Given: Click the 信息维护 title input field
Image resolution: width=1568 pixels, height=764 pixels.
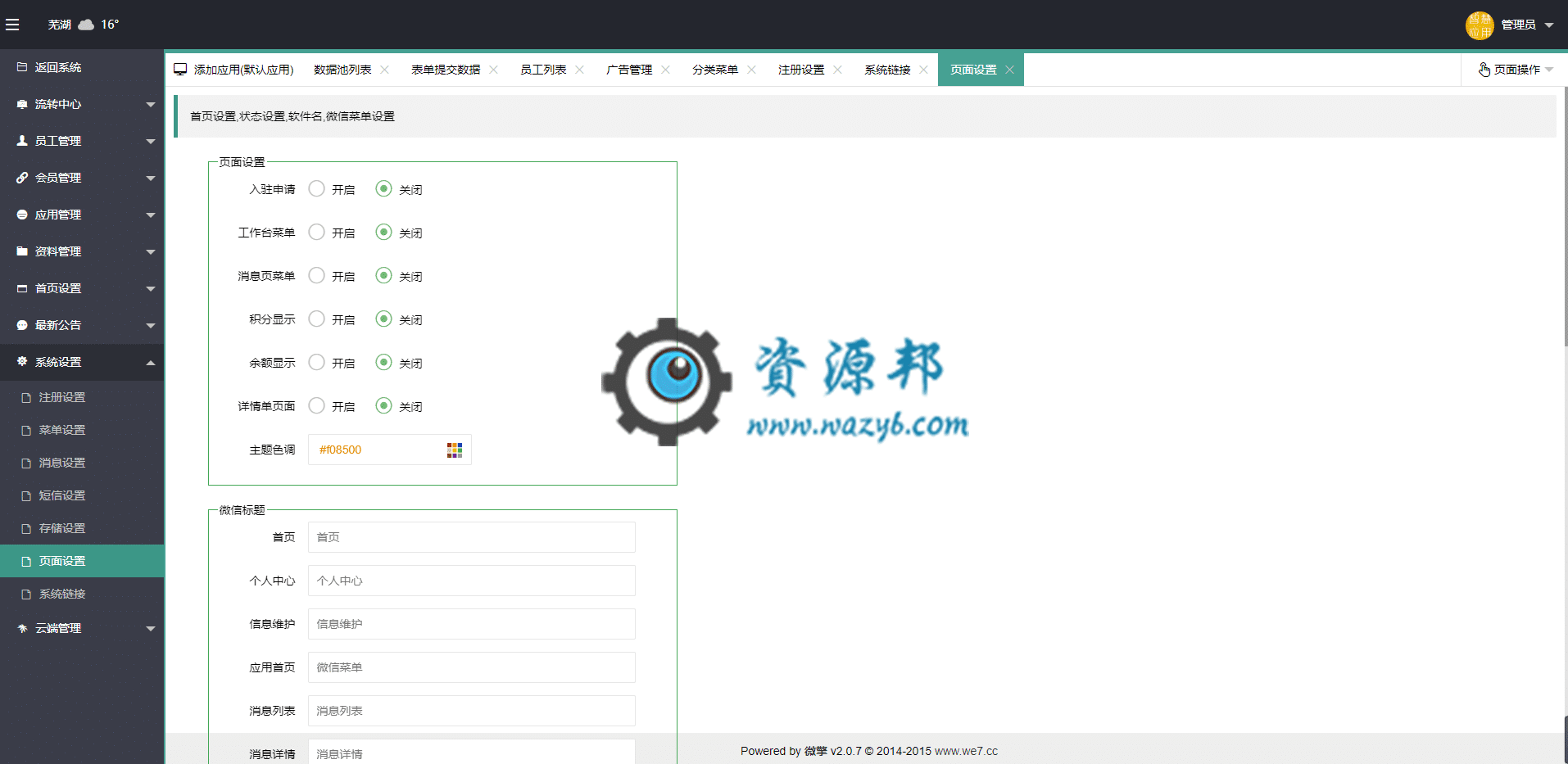Looking at the screenshot, I should click(472, 624).
